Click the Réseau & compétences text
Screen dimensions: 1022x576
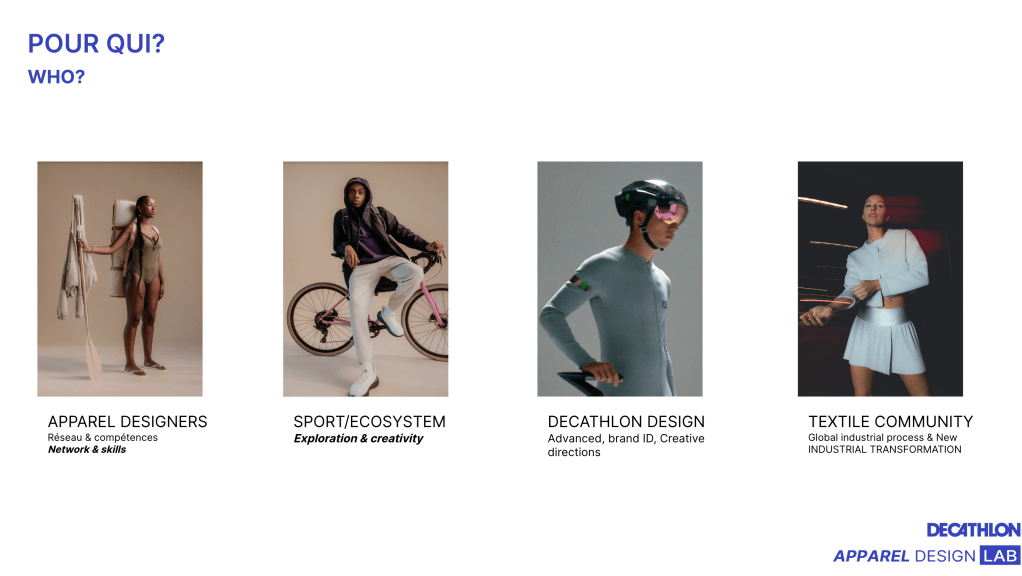pyautogui.click(x=102, y=437)
